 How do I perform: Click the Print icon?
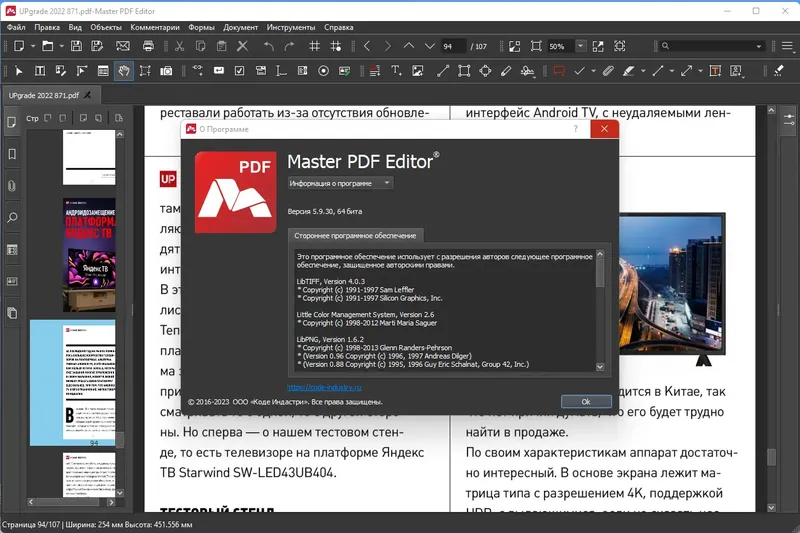148,46
